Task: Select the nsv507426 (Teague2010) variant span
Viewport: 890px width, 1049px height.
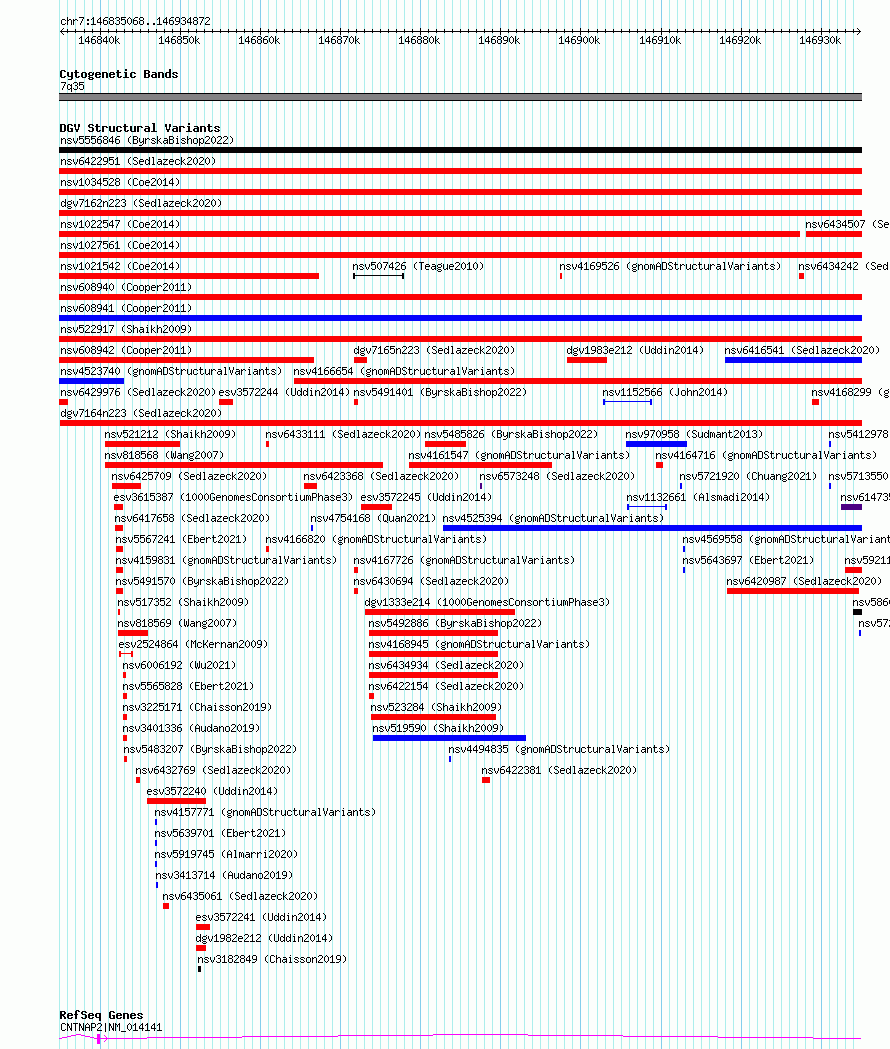Action: pos(379,276)
